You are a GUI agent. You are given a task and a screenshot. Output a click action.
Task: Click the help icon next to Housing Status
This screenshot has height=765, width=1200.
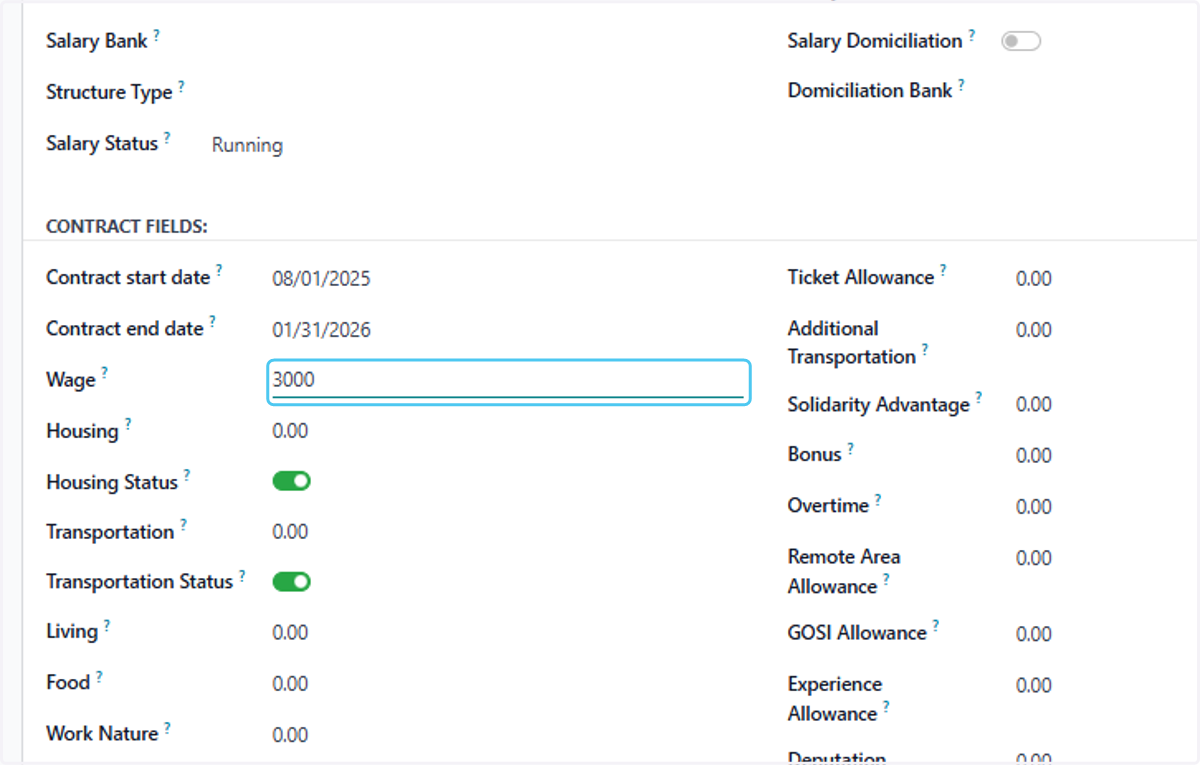187,476
